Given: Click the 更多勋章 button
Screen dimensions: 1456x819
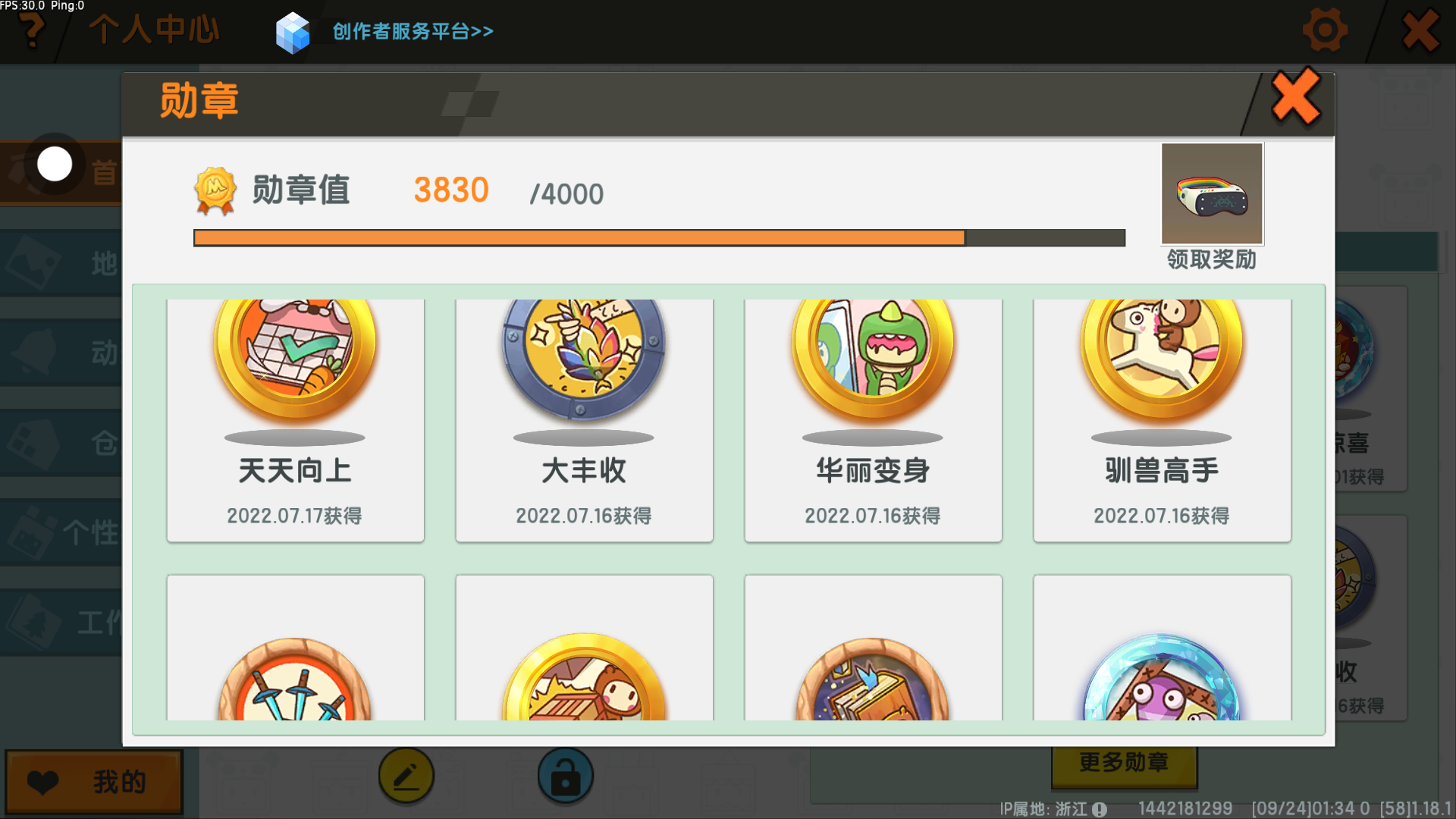Looking at the screenshot, I should (1124, 763).
